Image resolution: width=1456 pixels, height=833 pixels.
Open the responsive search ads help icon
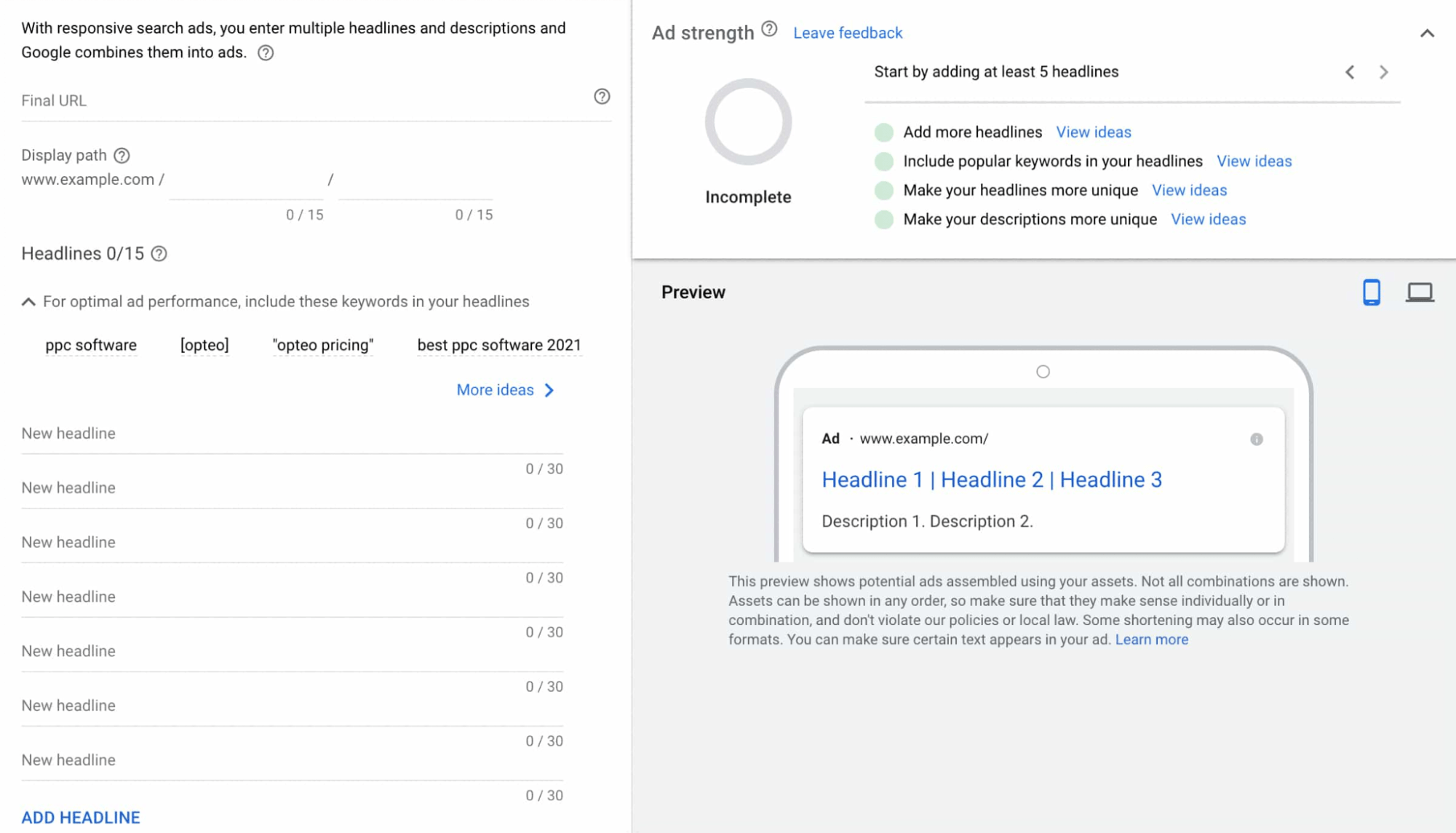[266, 52]
